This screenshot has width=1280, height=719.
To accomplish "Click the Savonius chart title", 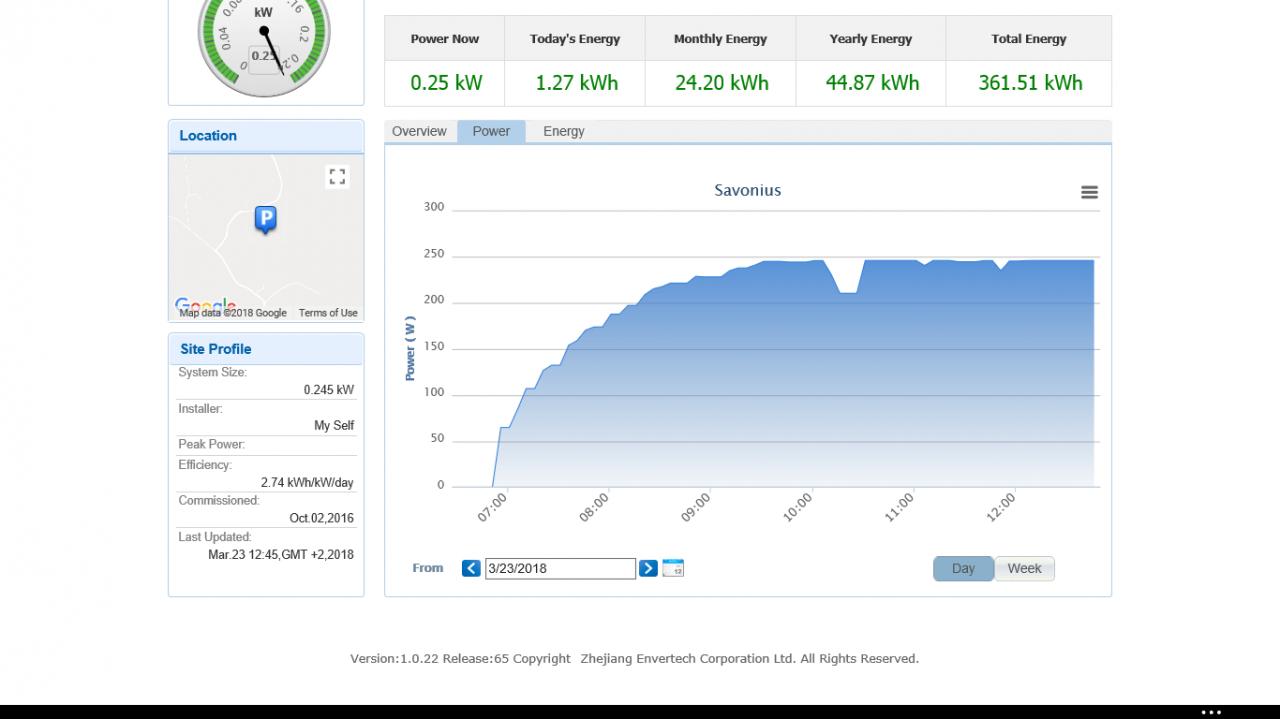I will pos(747,190).
